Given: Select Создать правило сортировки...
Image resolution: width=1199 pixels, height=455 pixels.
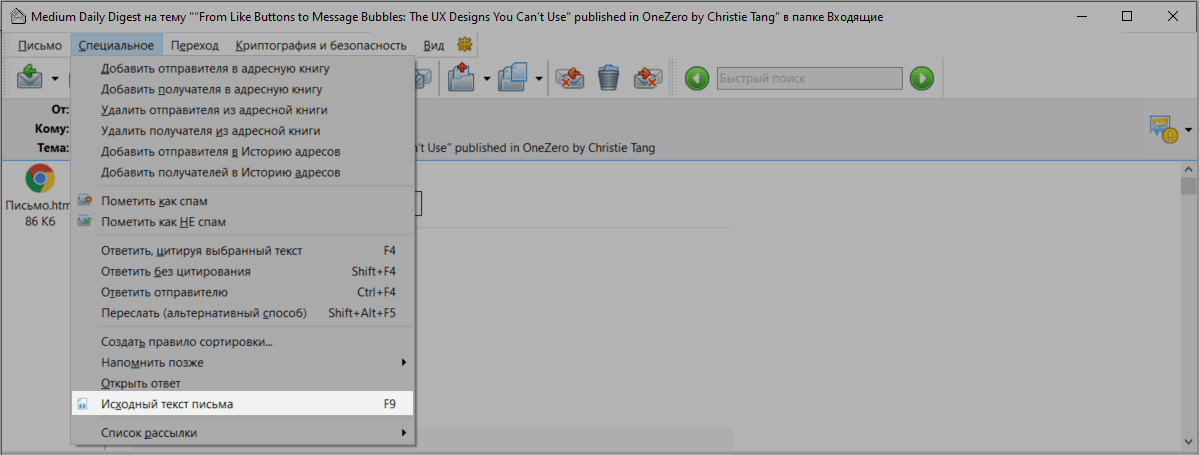Looking at the screenshot, I should (243, 341).
